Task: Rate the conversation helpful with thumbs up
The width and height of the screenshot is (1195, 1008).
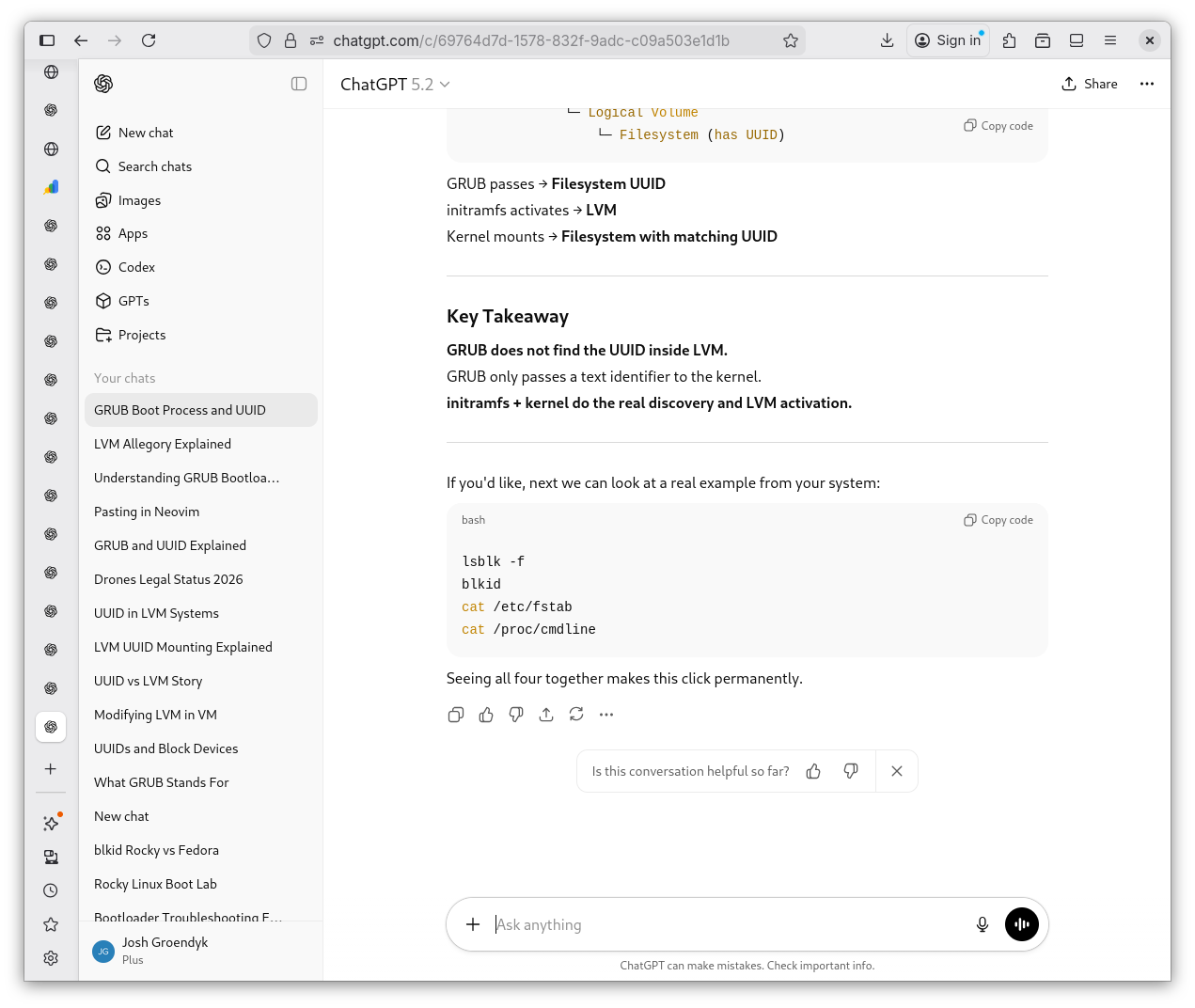Action: coord(813,771)
